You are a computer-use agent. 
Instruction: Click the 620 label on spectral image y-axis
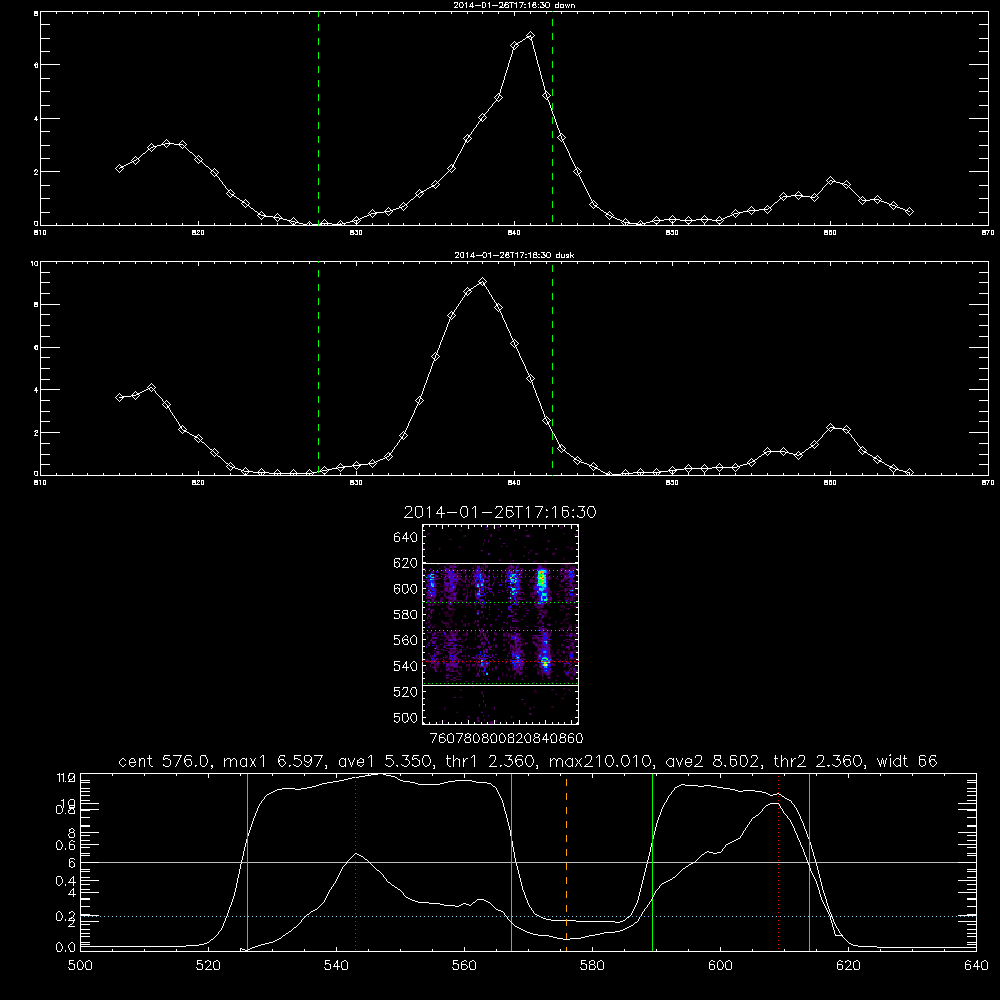(406, 563)
